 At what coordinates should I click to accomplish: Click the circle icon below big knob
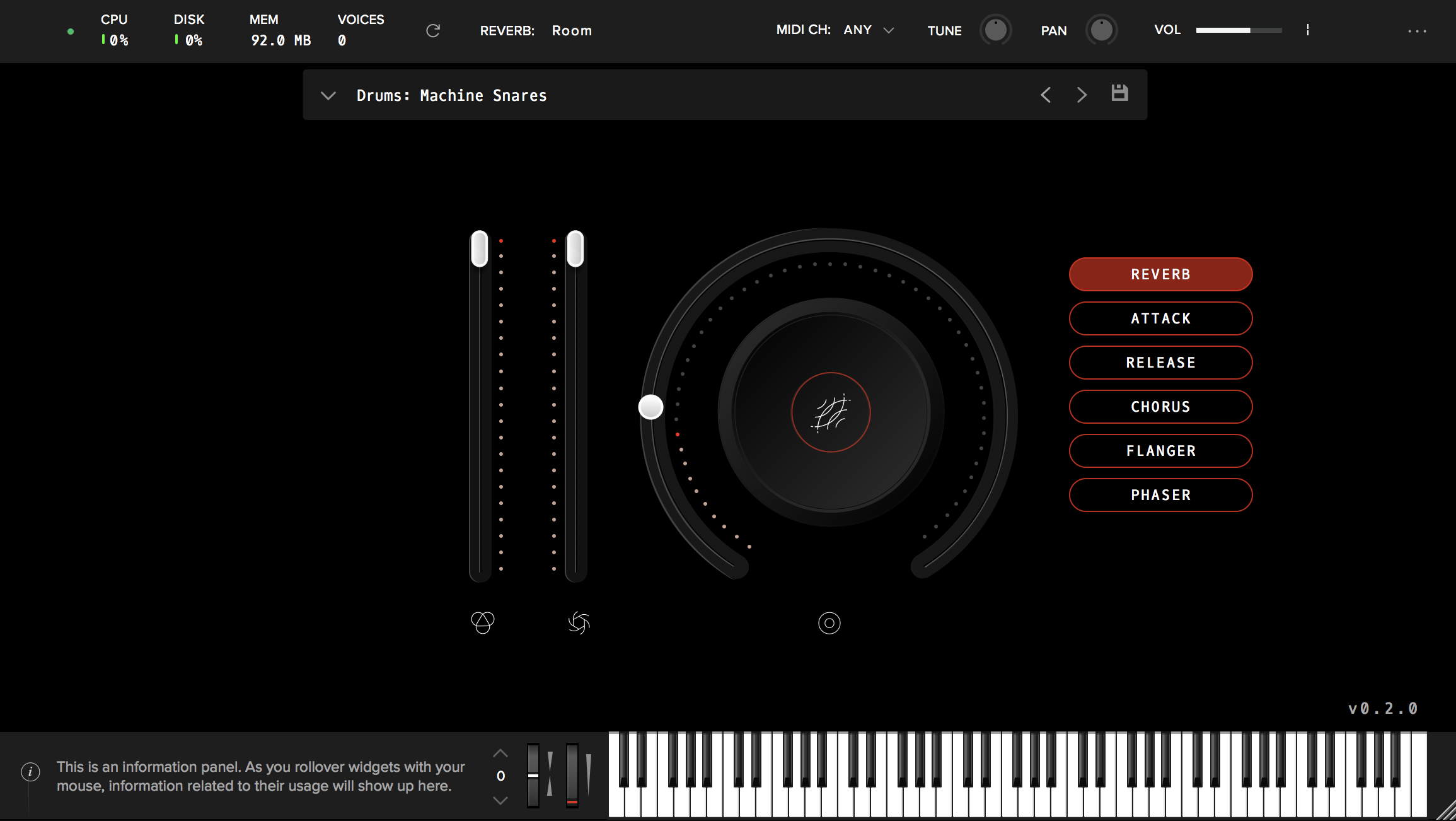tap(829, 623)
